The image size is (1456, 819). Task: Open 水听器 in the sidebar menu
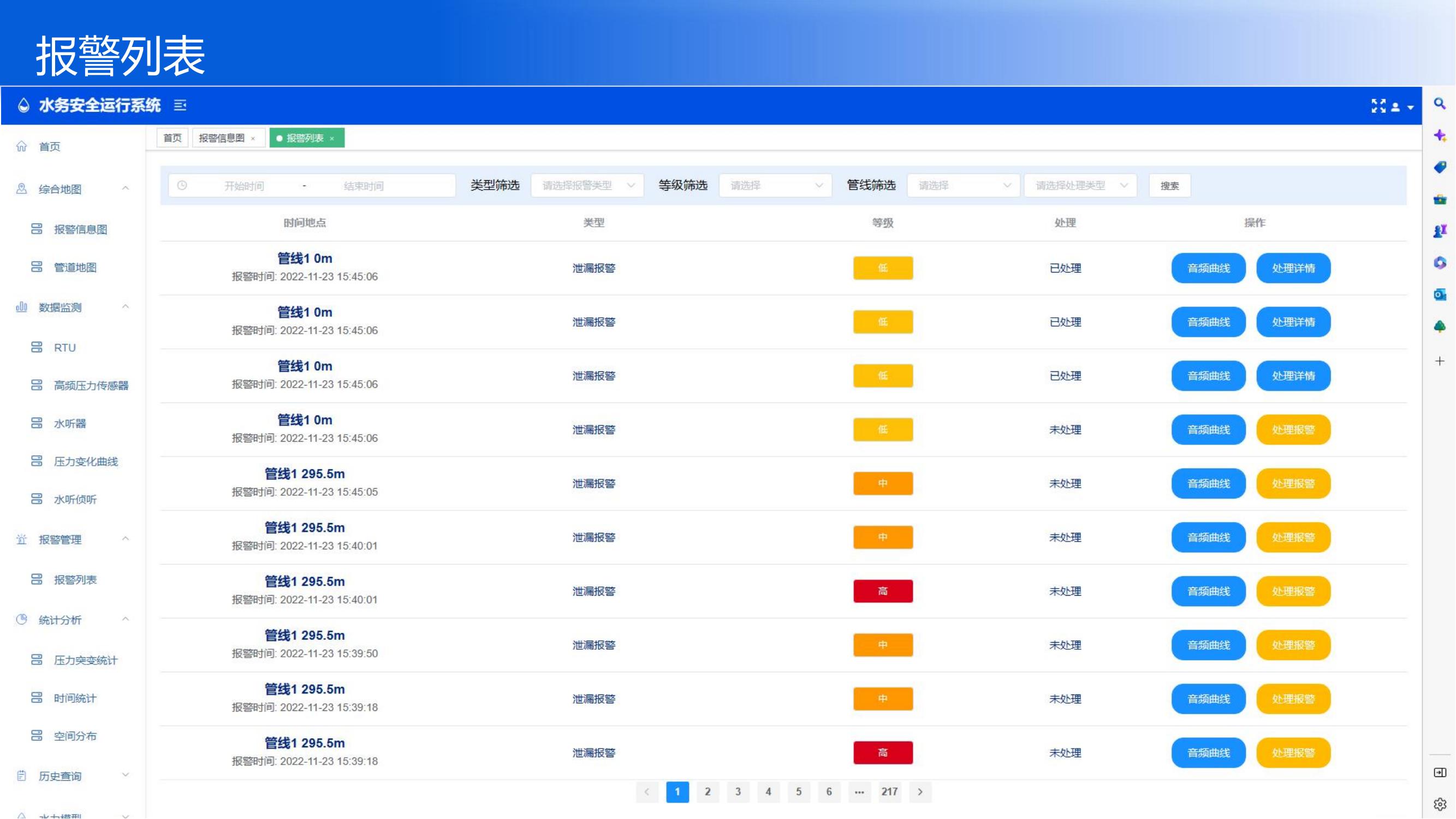coord(69,423)
